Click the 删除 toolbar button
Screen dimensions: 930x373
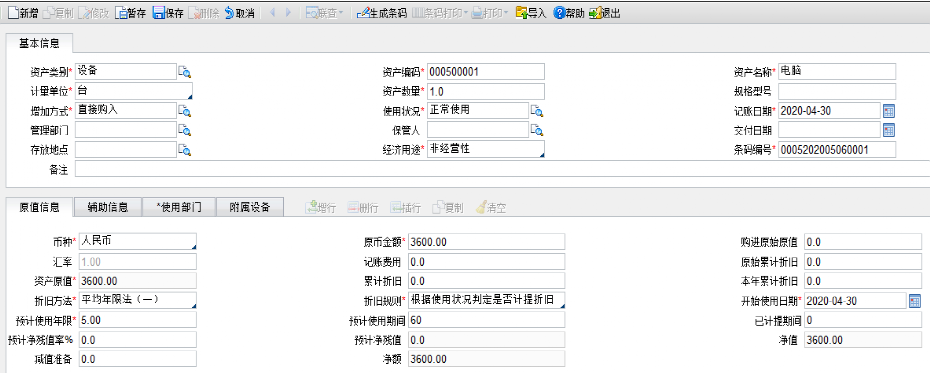pyautogui.click(x=203, y=13)
